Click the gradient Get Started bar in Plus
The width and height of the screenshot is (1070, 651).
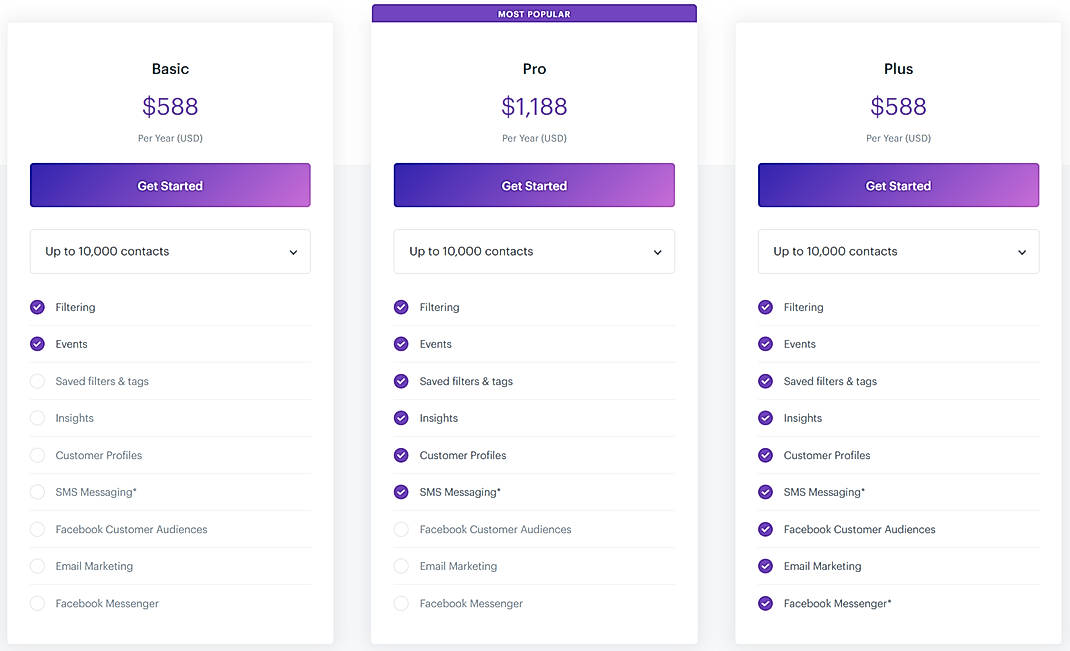898,185
